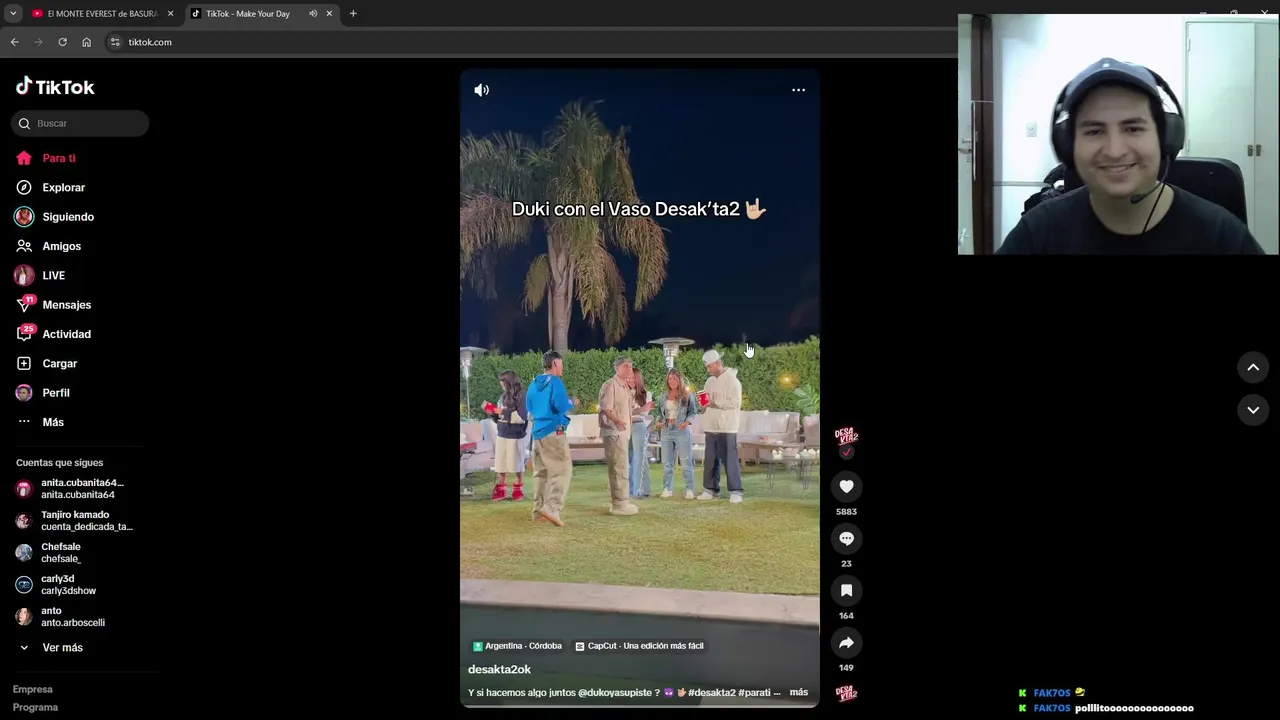
Task: Mute the TikTok tab via audio icon
Action: pyautogui.click(x=313, y=14)
